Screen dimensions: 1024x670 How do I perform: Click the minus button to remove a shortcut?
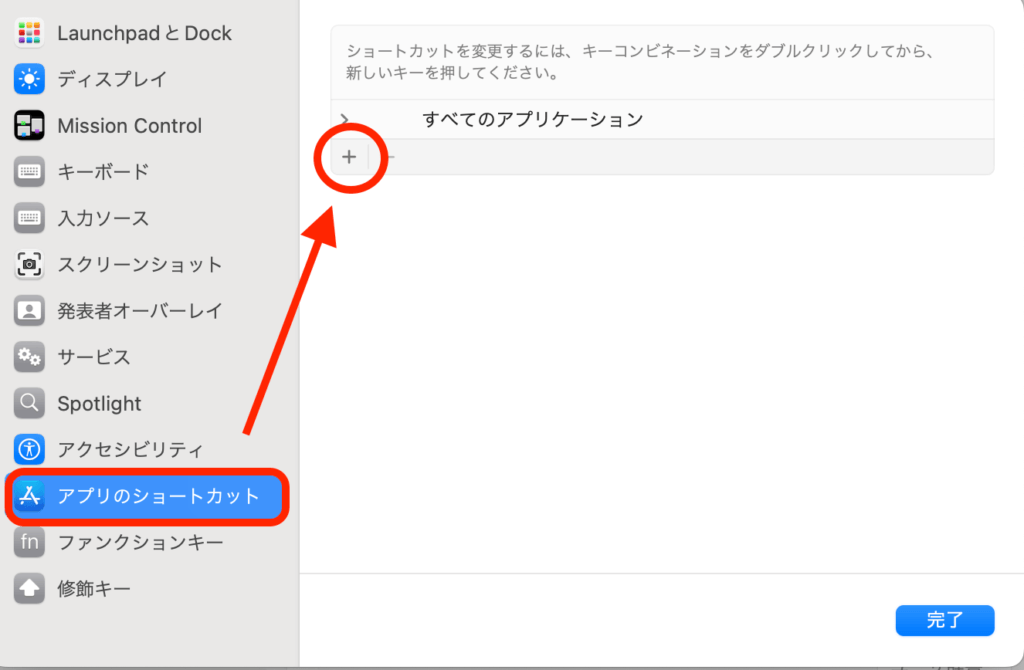point(390,157)
